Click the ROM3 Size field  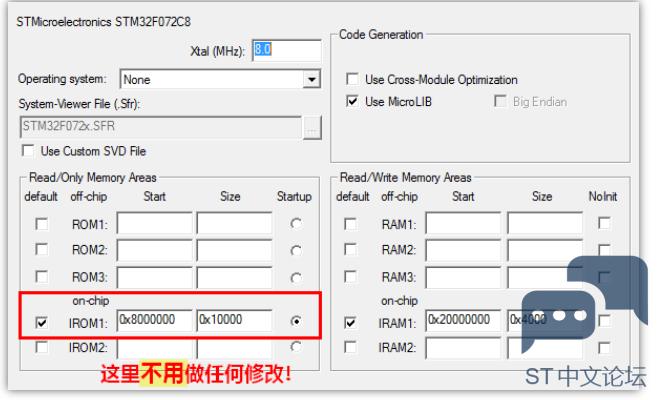(234, 277)
